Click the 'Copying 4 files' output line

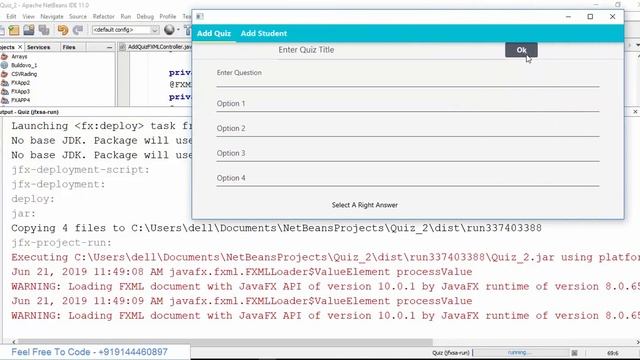(276, 228)
